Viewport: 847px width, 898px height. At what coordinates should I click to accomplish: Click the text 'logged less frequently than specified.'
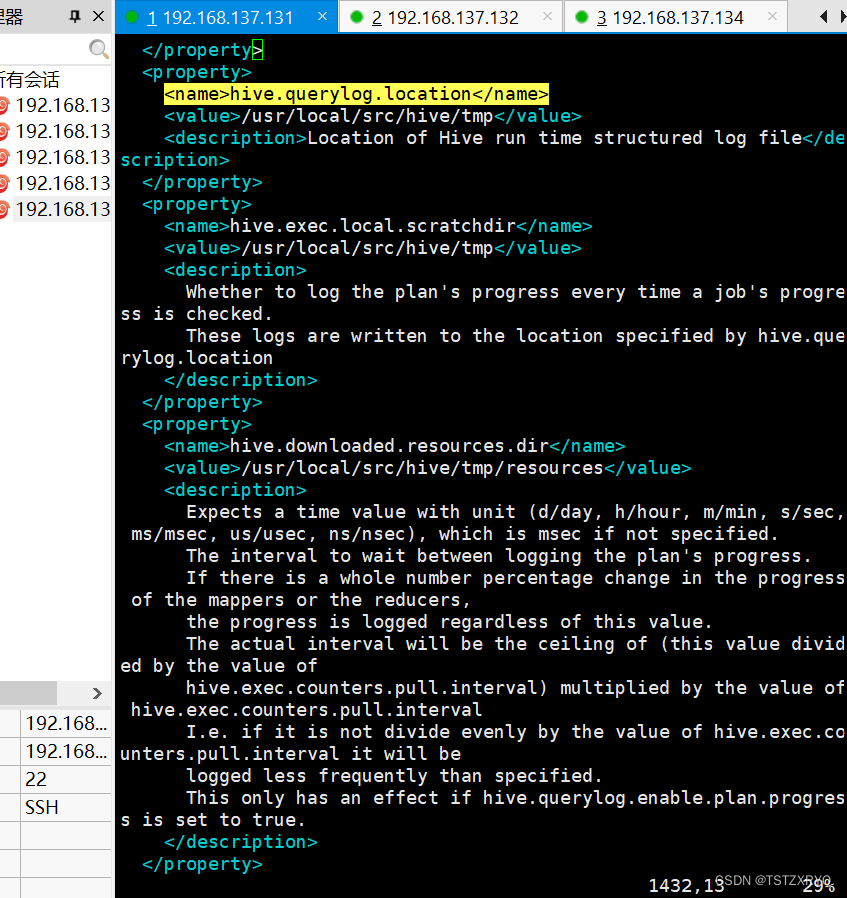pyautogui.click(x=395, y=776)
